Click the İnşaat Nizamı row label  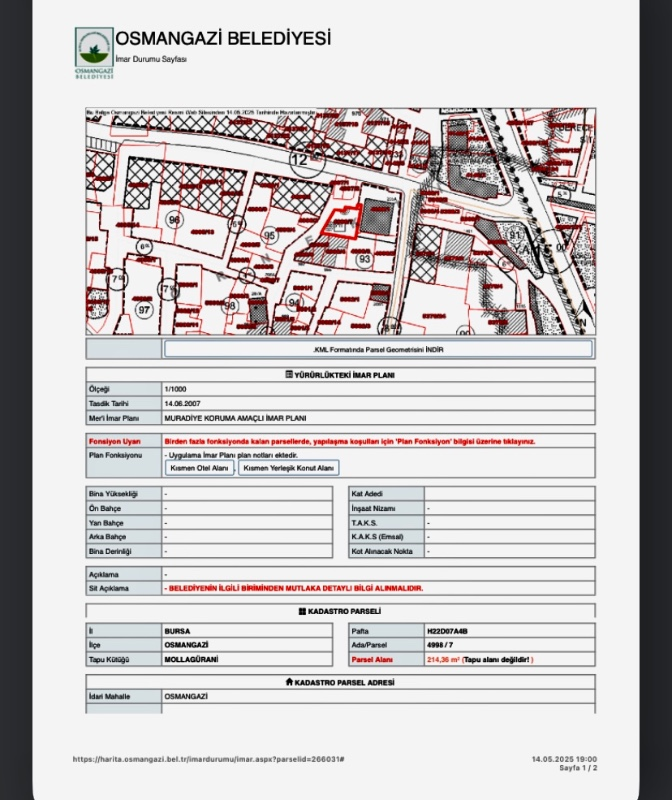pos(373,509)
